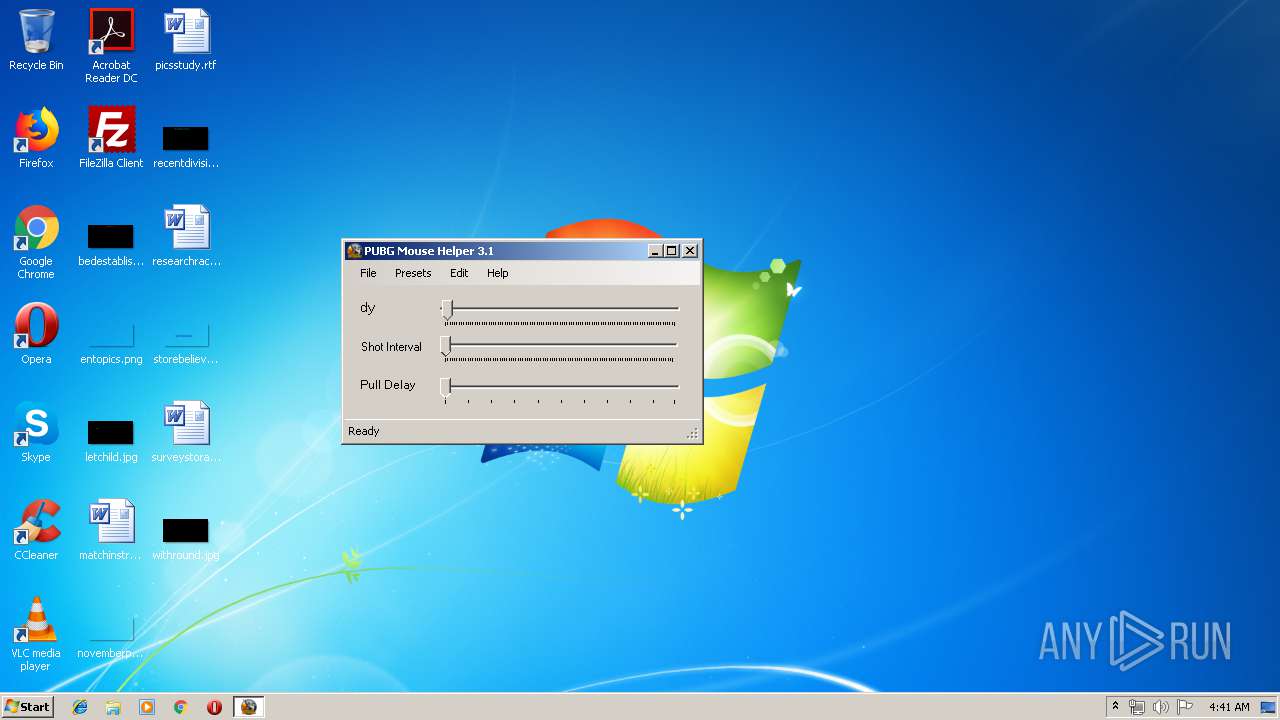Open the Help menu in PUBG Mouse Helper
This screenshot has height=720, width=1280.
click(x=497, y=273)
